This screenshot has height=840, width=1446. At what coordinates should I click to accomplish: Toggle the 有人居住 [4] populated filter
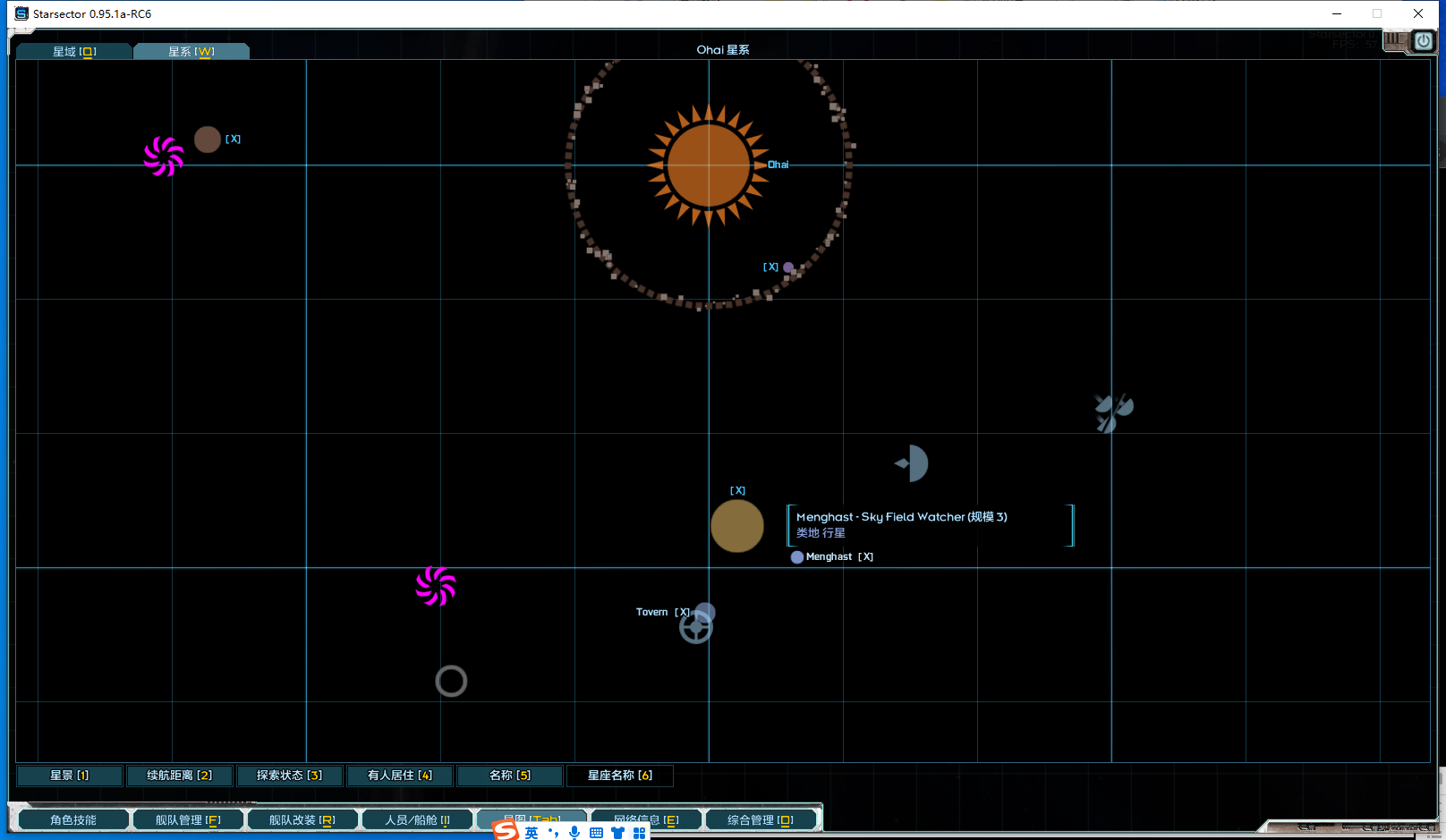[400, 776]
